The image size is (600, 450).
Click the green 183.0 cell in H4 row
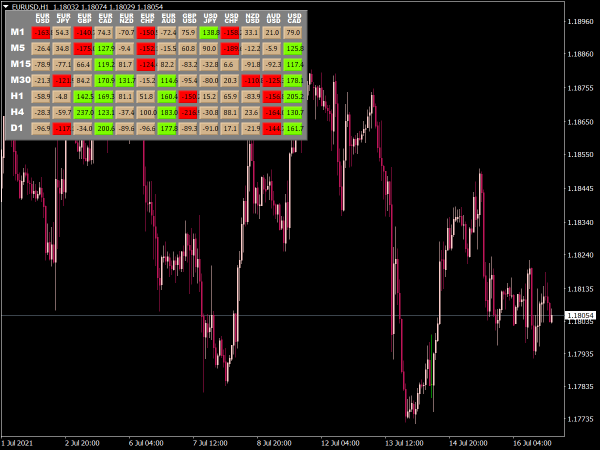tap(167, 112)
